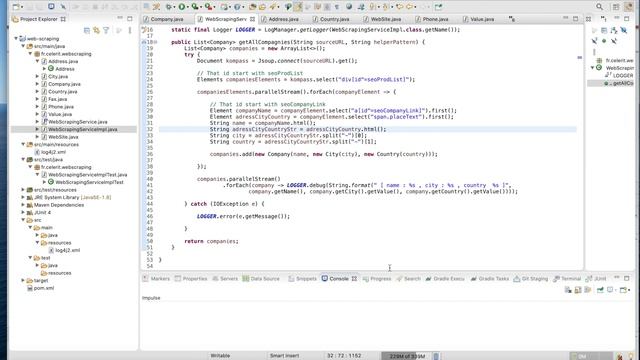Select WebScrapingServiceImpl.java in Project Explorer
The width and height of the screenshot is (640, 360).
(82, 129)
